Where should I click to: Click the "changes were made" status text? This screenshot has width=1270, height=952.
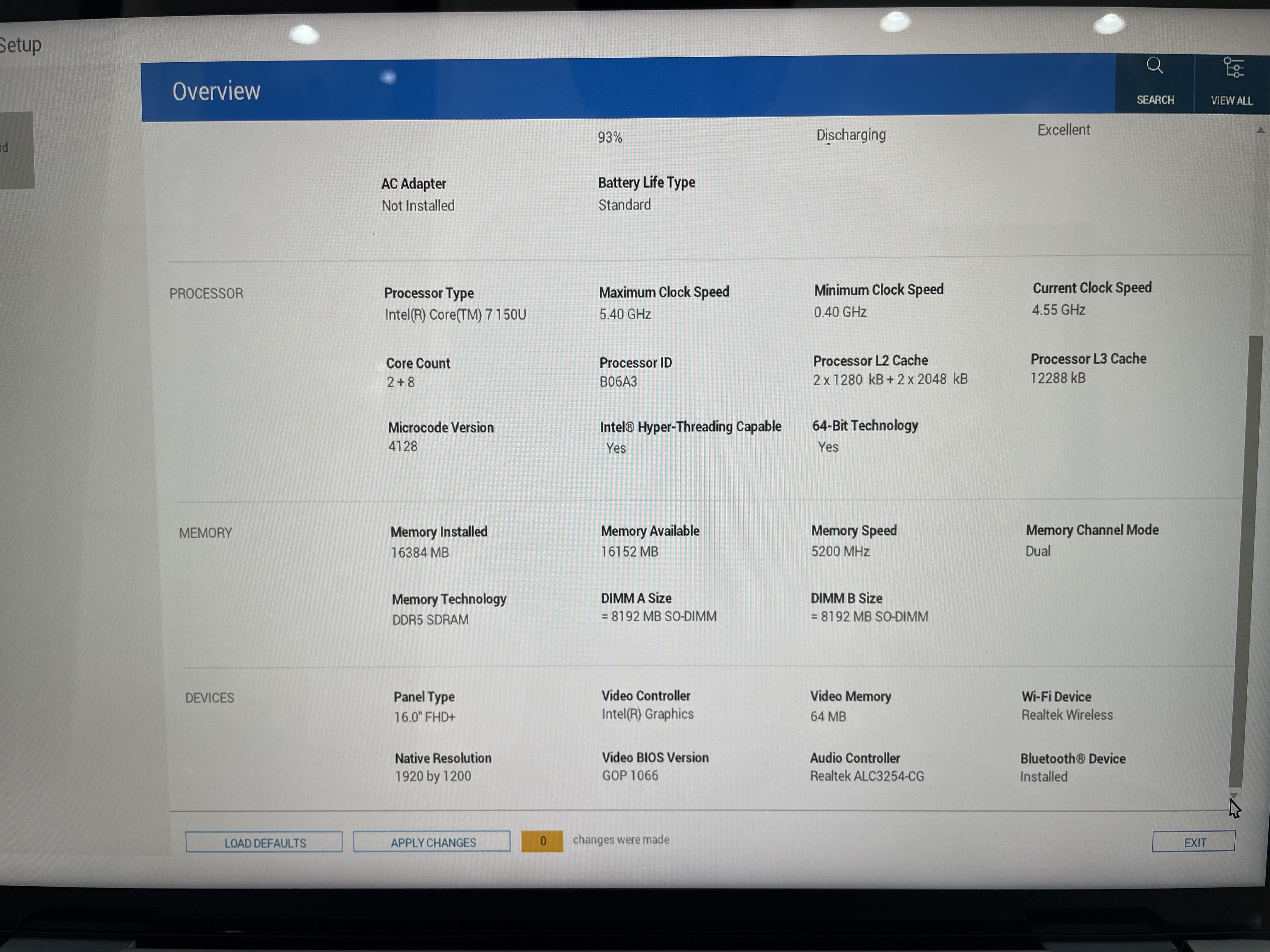coord(621,840)
